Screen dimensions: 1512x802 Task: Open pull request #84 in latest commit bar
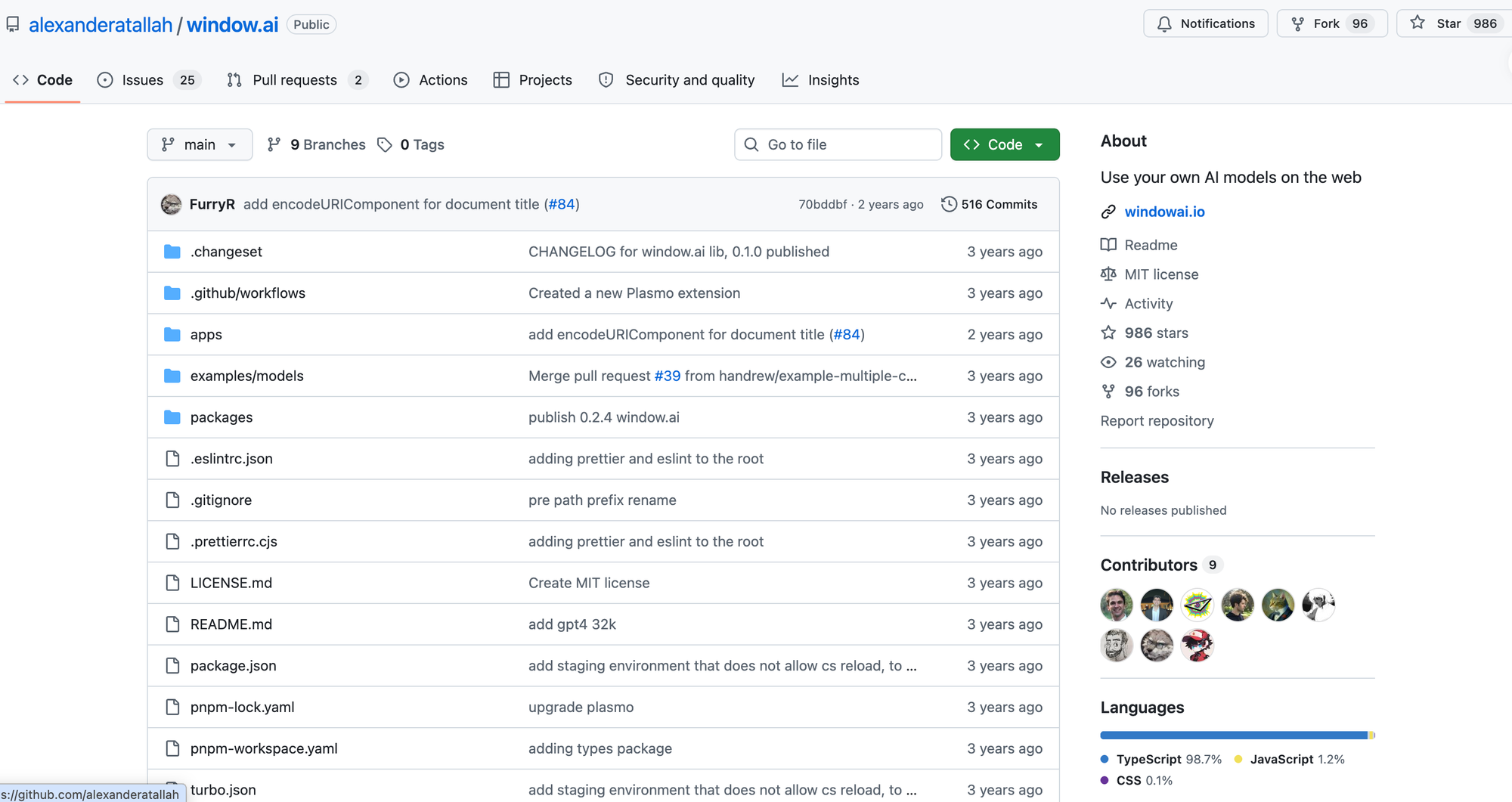point(561,204)
